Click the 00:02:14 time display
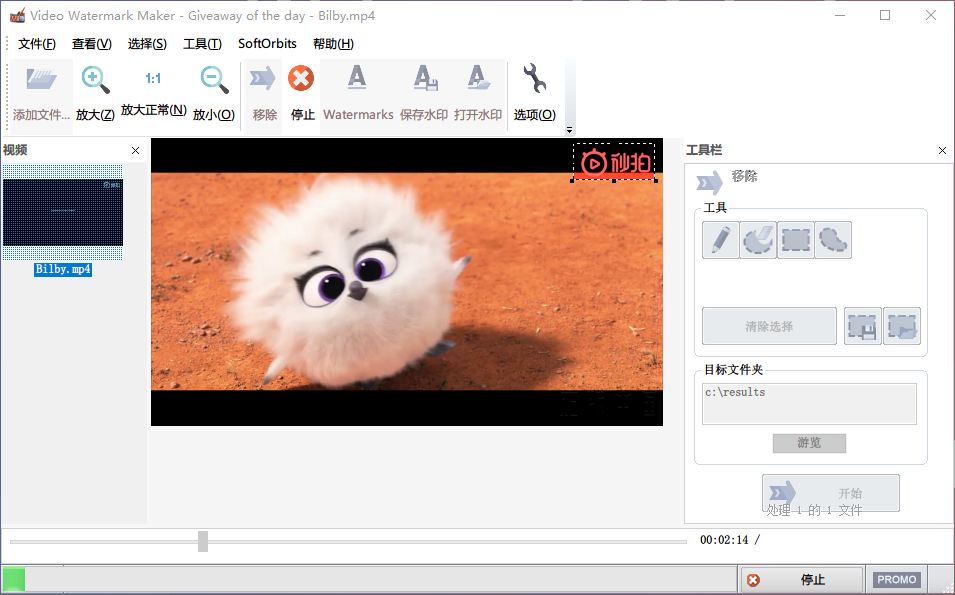Screen dimensions: 955x595 point(724,540)
